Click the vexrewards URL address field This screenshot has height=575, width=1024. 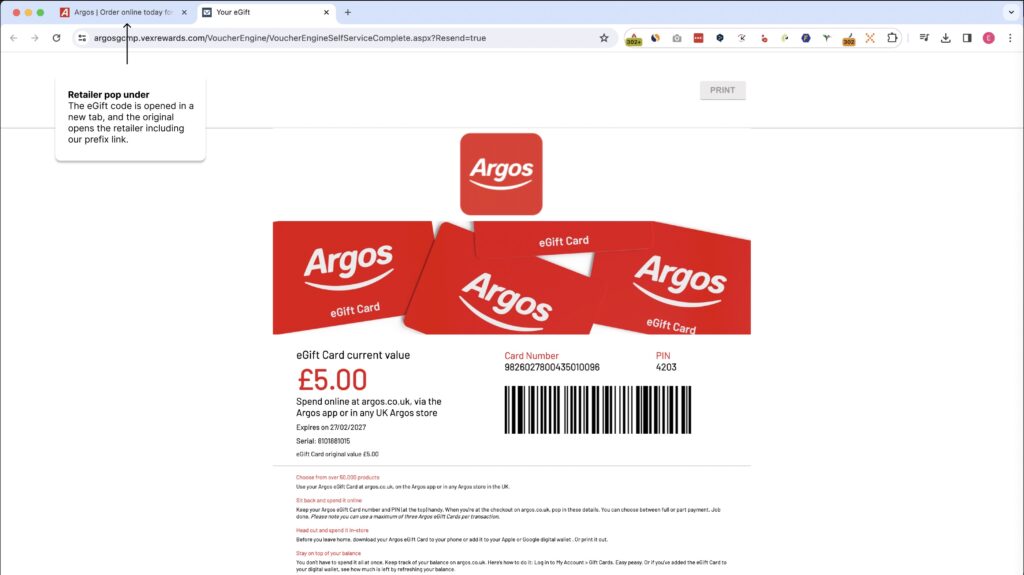340,38
